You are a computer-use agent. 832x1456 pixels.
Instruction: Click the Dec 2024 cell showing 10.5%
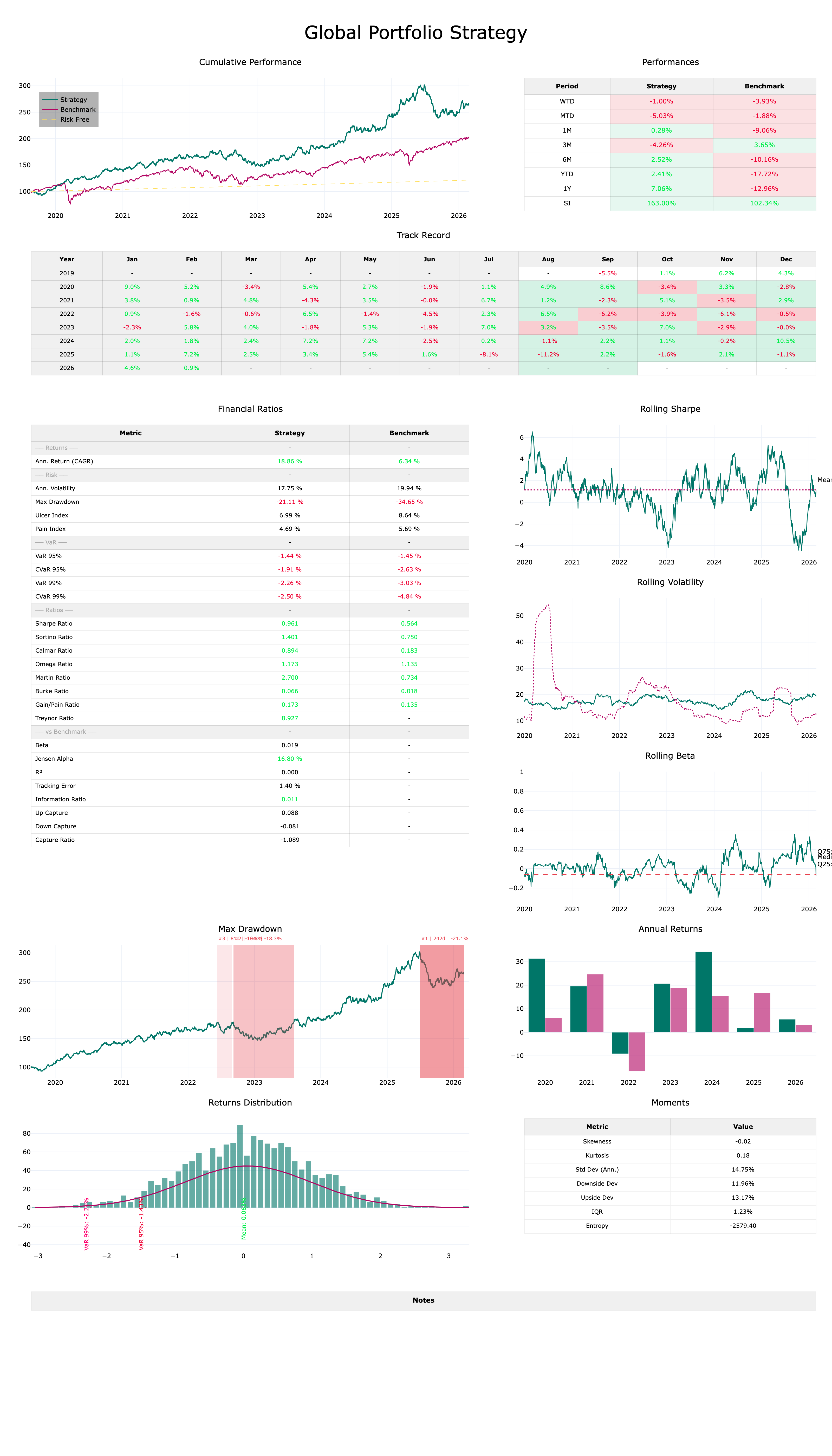pos(786,341)
